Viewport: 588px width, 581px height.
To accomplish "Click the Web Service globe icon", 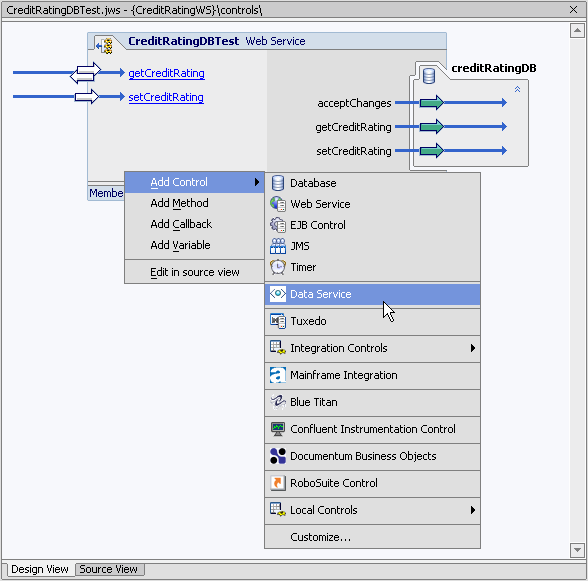I will tap(278, 204).
